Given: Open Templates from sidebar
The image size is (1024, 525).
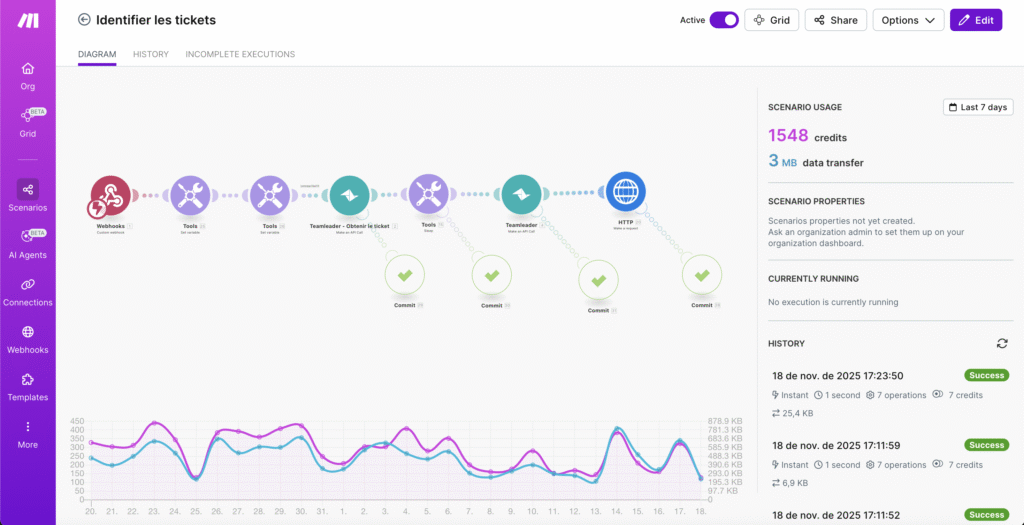Looking at the screenshot, I should pos(28,386).
